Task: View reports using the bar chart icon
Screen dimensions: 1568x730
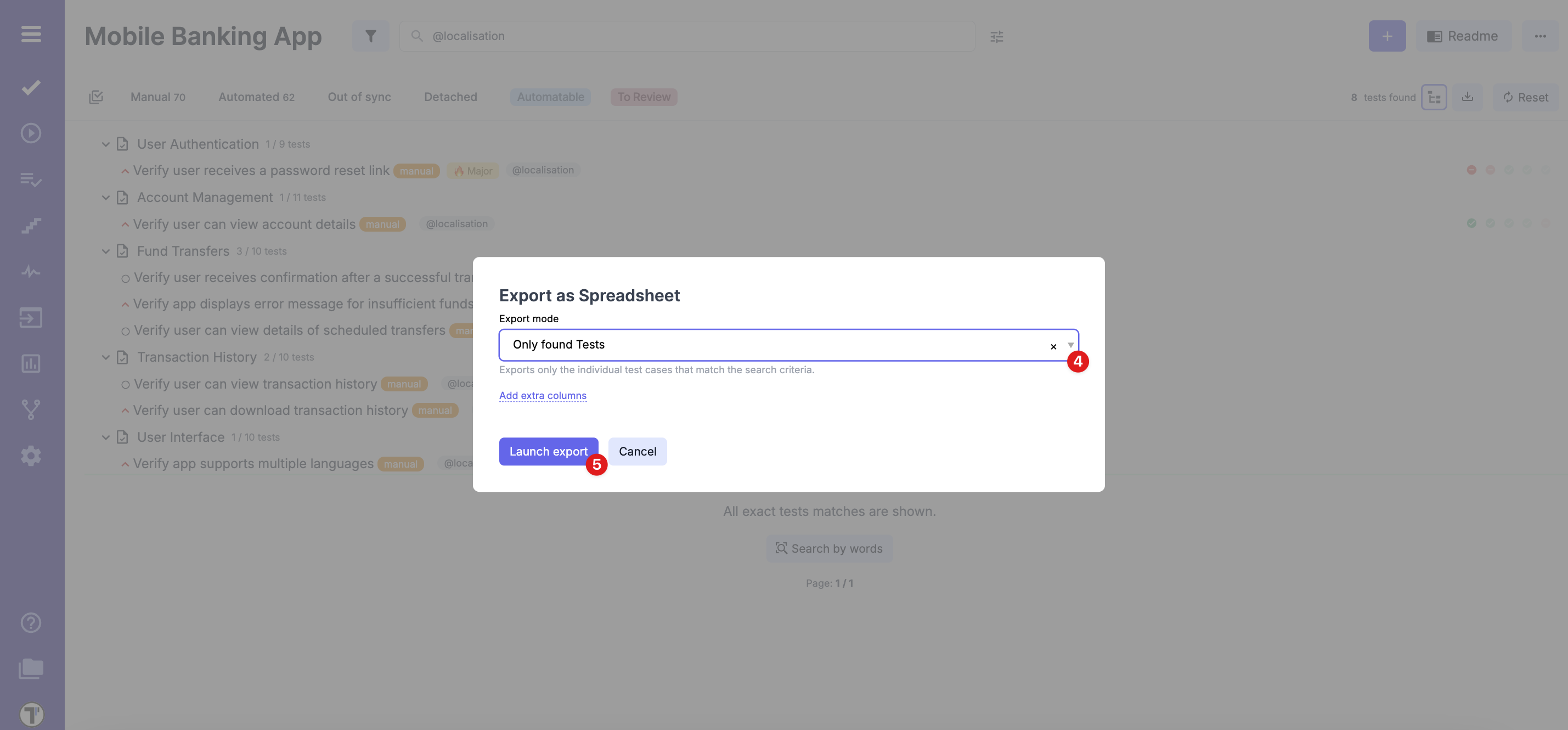Action: pyautogui.click(x=30, y=363)
